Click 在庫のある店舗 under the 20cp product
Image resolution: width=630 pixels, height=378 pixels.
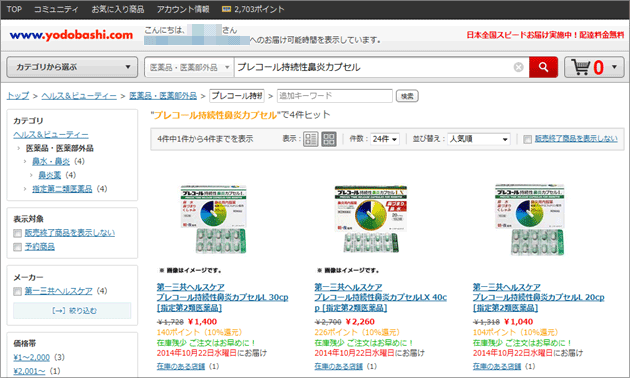[x=497, y=366]
